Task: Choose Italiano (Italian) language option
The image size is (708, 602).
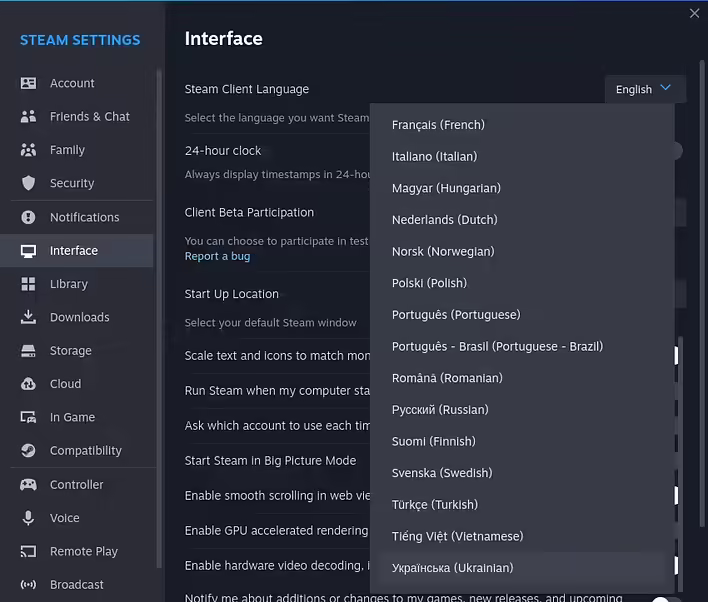Action: [522, 156]
